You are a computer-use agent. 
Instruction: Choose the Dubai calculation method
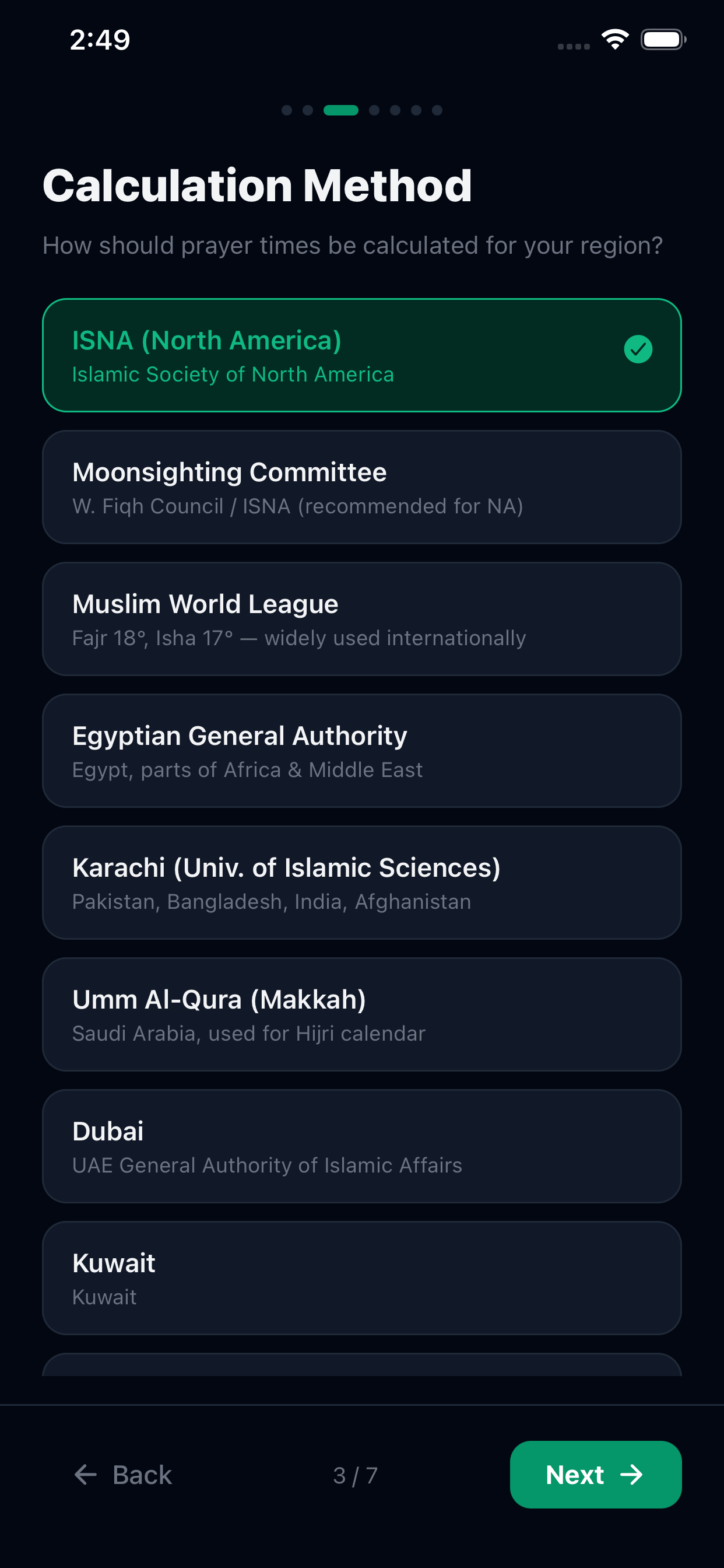362,1146
